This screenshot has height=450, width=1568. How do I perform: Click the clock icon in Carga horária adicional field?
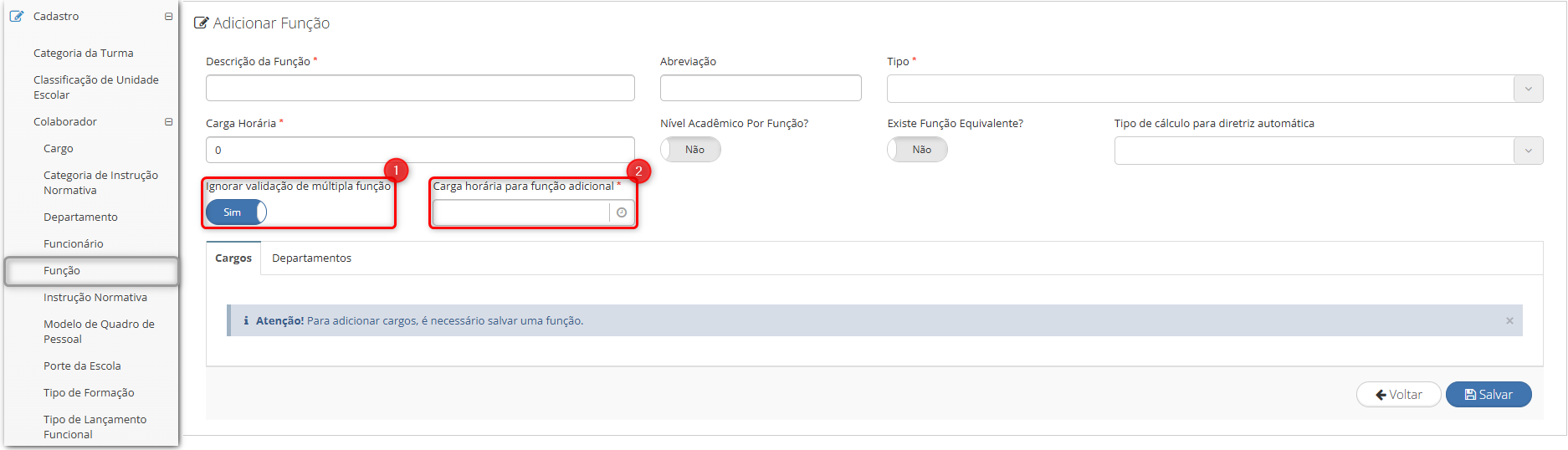tap(622, 212)
